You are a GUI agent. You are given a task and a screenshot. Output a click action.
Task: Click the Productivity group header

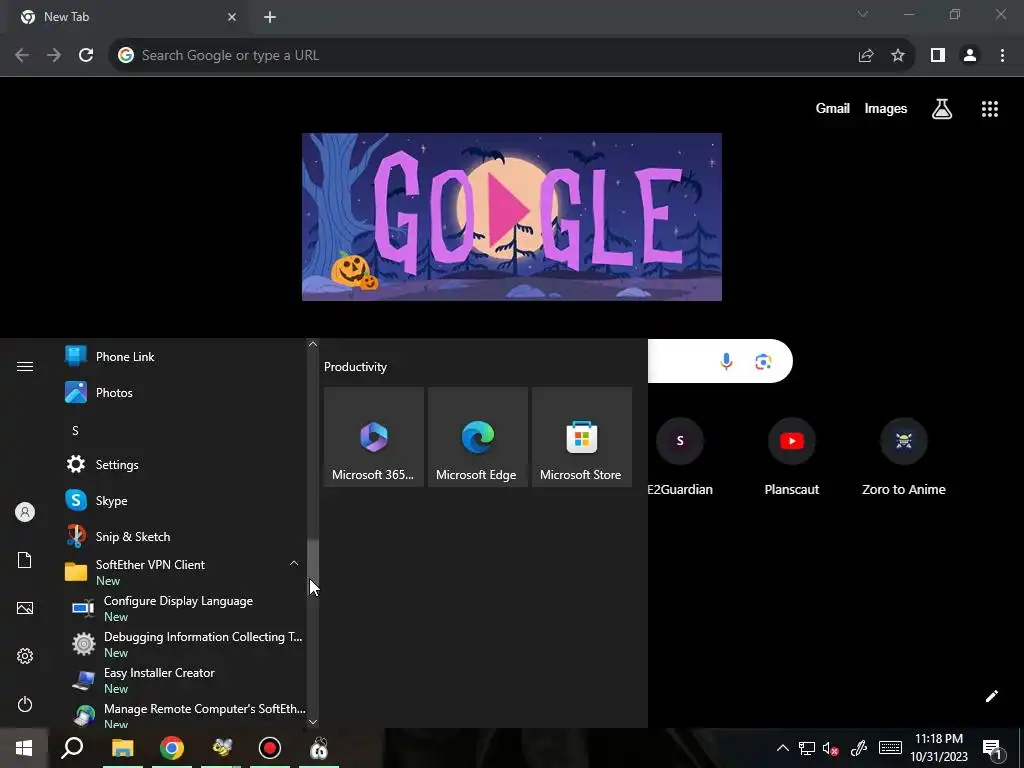(x=355, y=367)
